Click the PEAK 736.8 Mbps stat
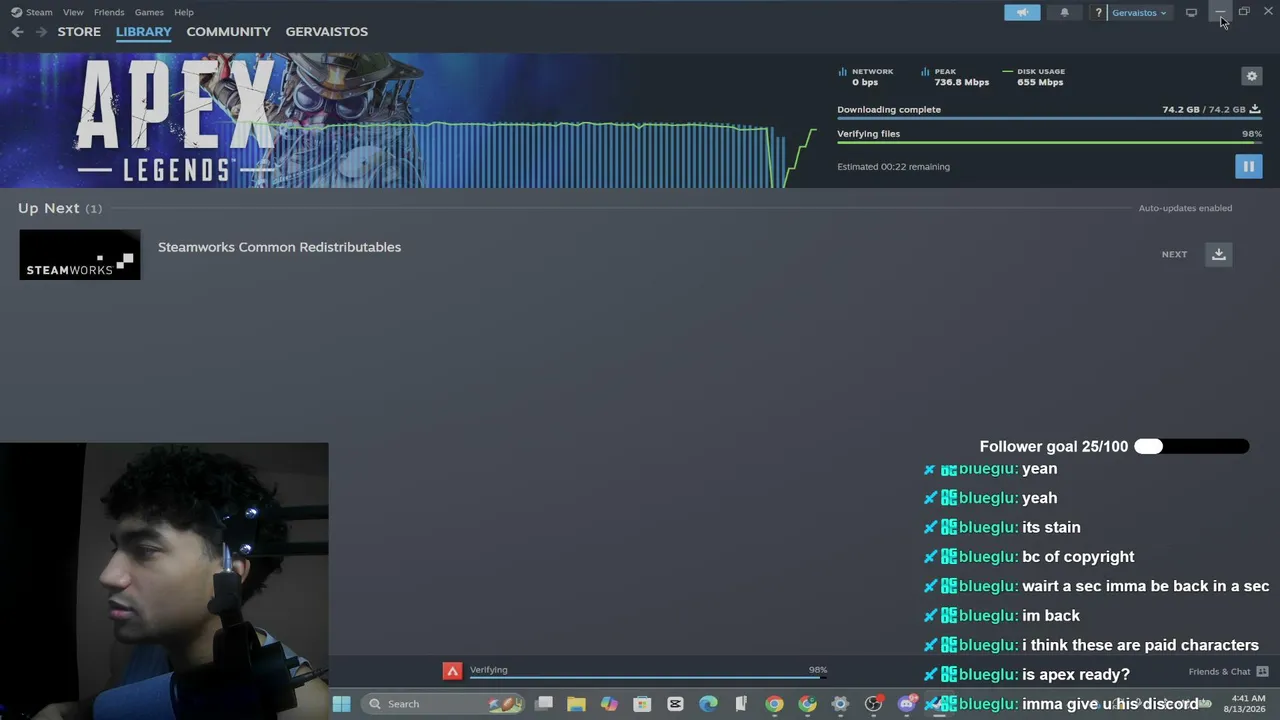Image resolution: width=1280 pixels, height=720 pixels. 954,77
